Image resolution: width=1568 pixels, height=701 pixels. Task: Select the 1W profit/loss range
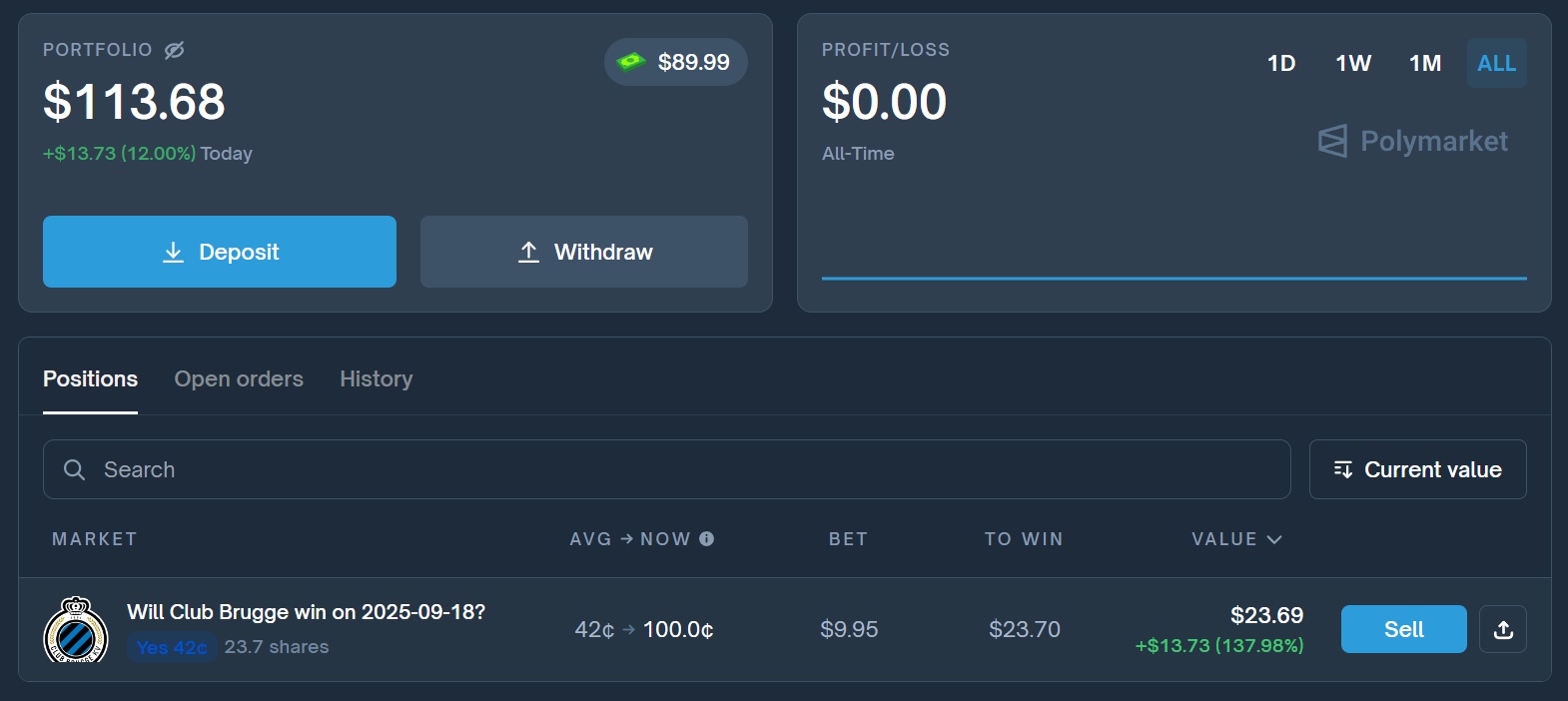[1353, 63]
